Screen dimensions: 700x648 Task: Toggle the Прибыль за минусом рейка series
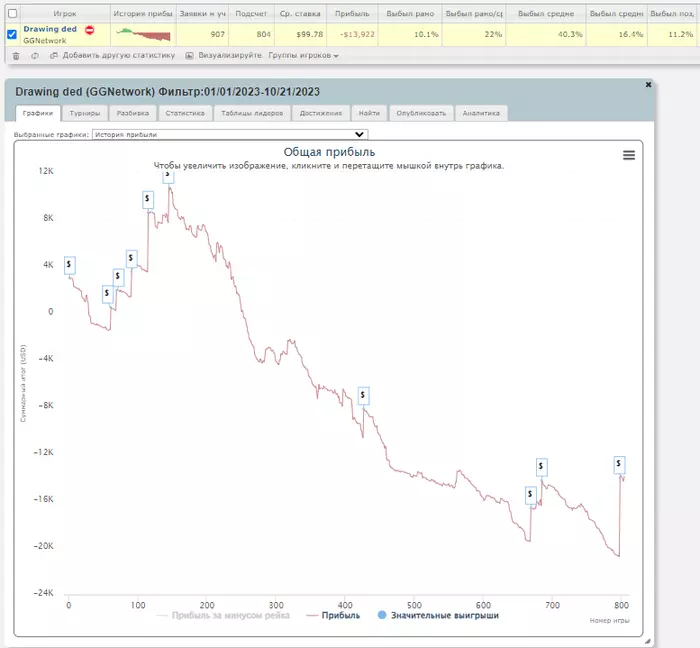pyautogui.click(x=223, y=615)
